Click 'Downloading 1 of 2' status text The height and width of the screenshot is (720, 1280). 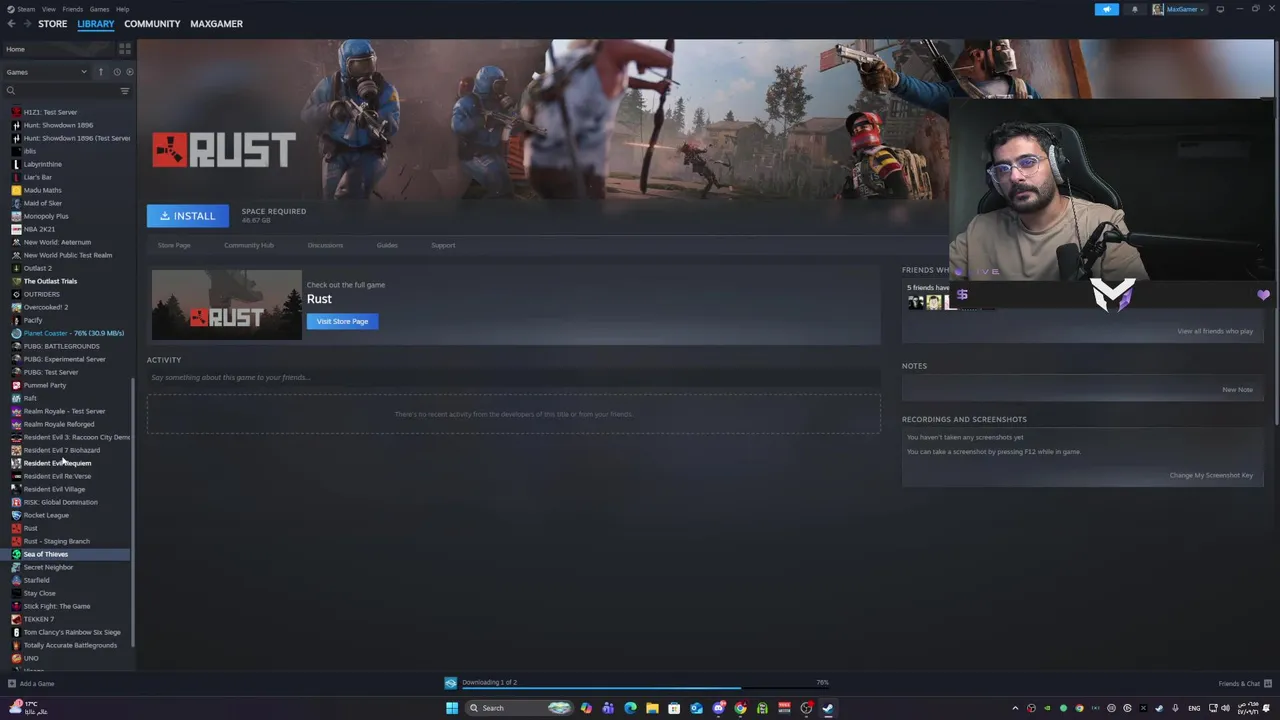(x=489, y=682)
